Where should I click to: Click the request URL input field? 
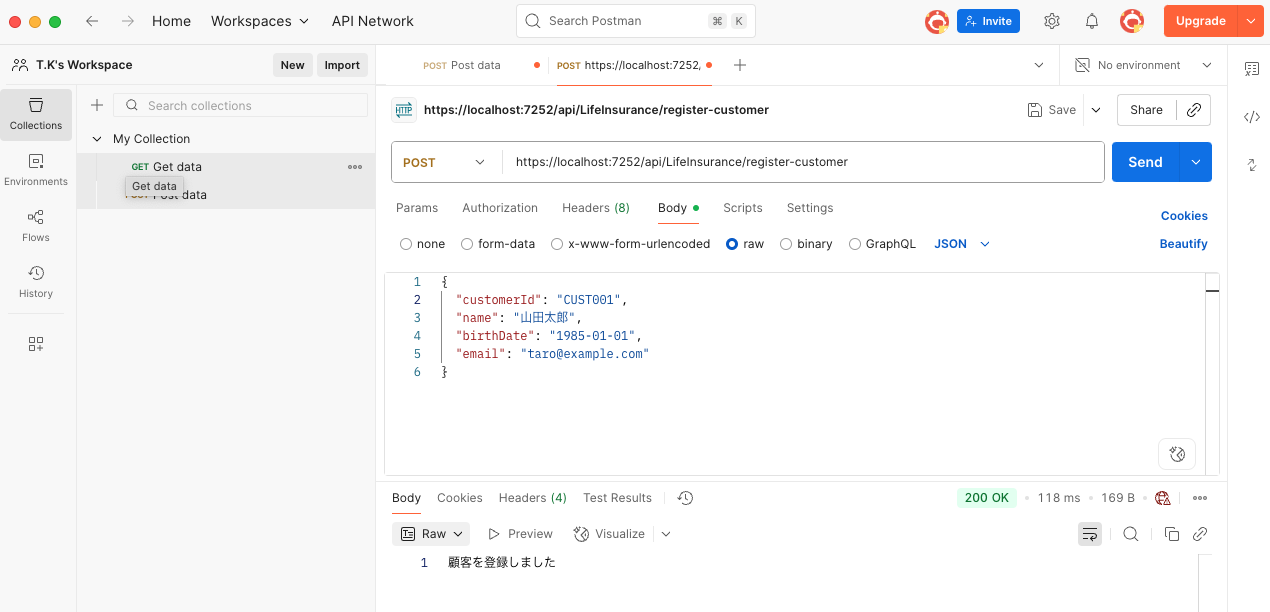tap(800, 162)
